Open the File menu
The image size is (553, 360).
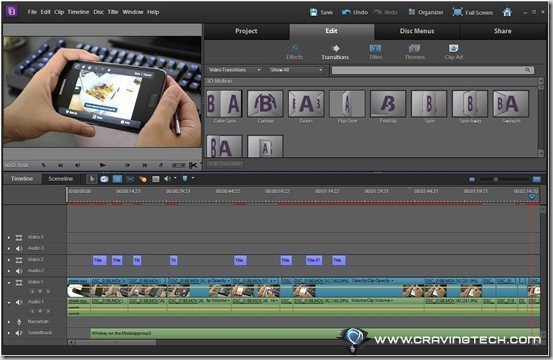(x=32, y=12)
